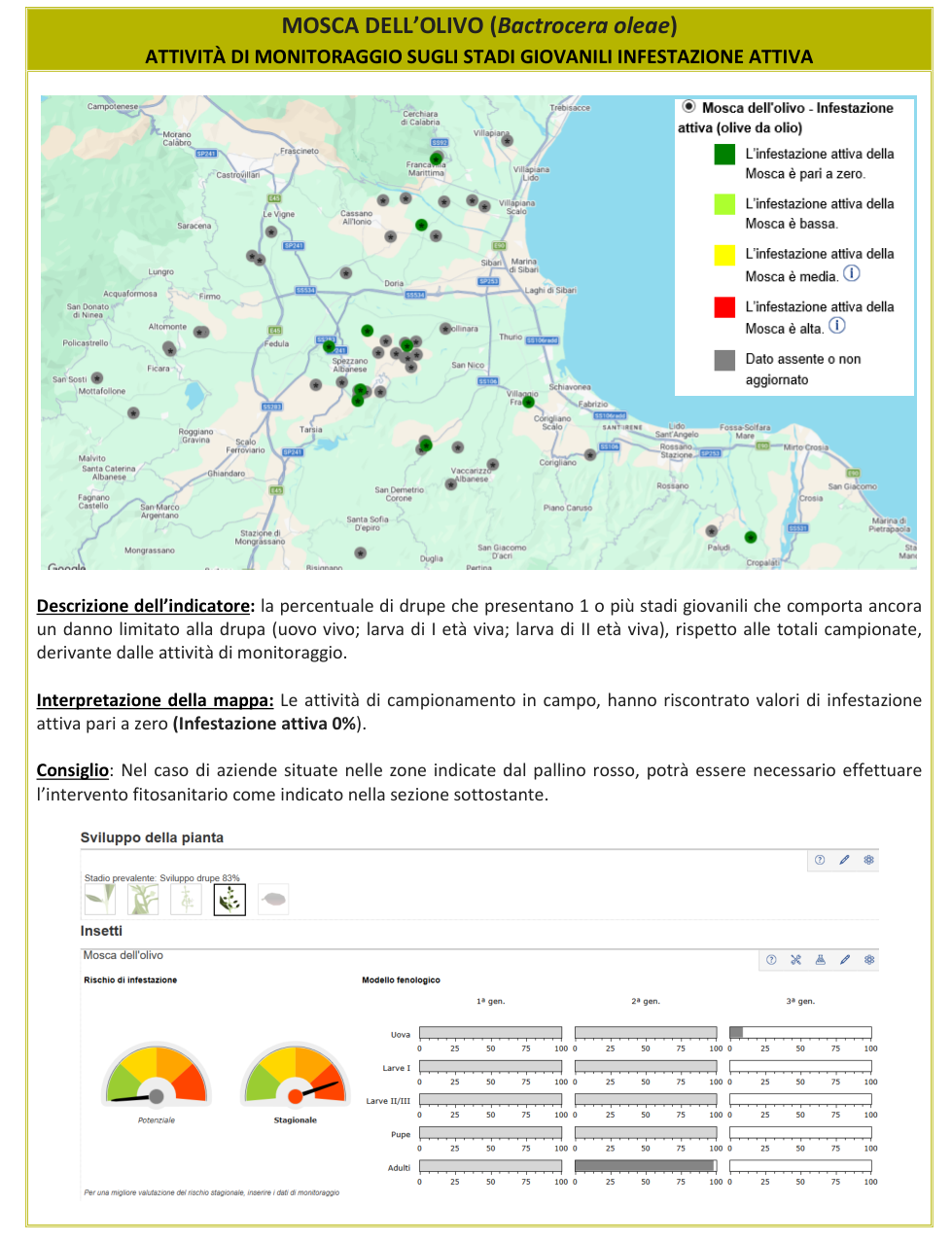Select green marker south of Cassano All'Ionio

421,225
